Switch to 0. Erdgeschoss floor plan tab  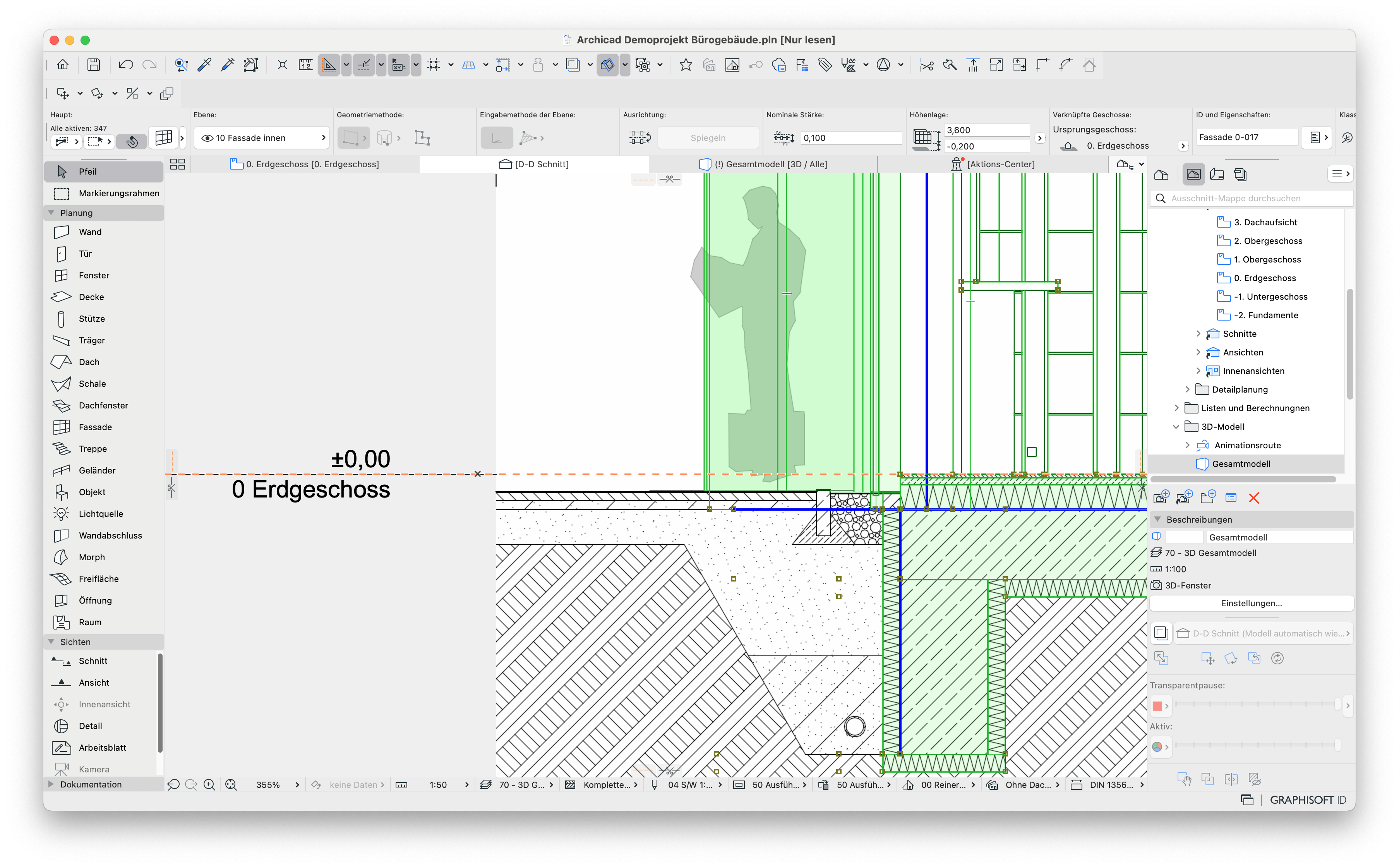click(305, 164)
